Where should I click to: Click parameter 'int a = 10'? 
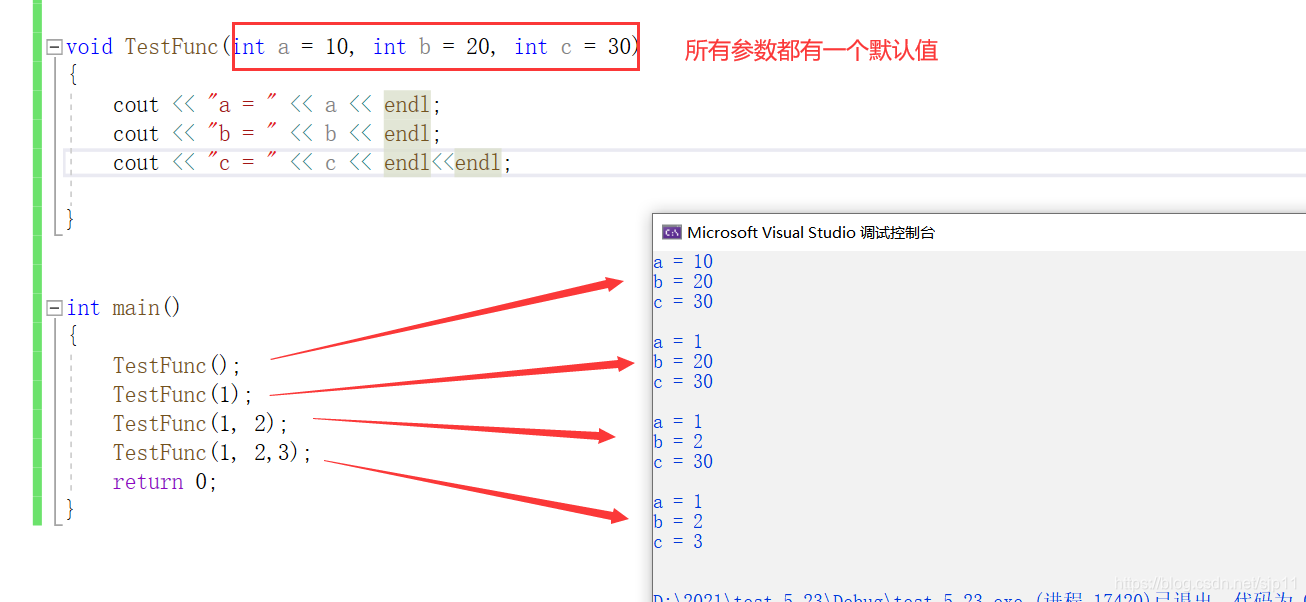point(291,47)
